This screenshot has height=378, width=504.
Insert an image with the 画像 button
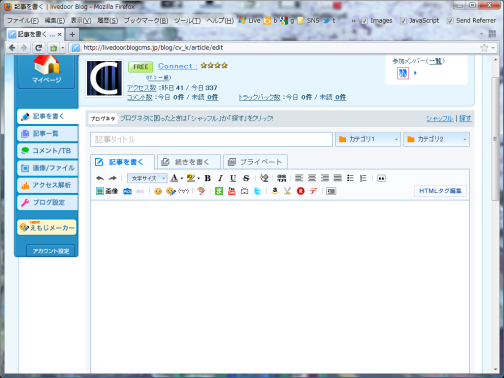click(107, 191)
